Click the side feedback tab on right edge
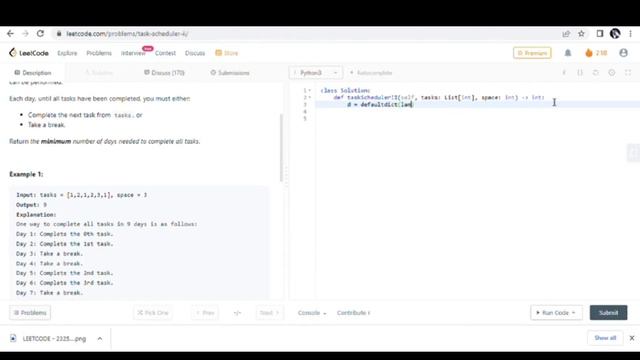This screenshot has width=640, height=360. [633, 153]
